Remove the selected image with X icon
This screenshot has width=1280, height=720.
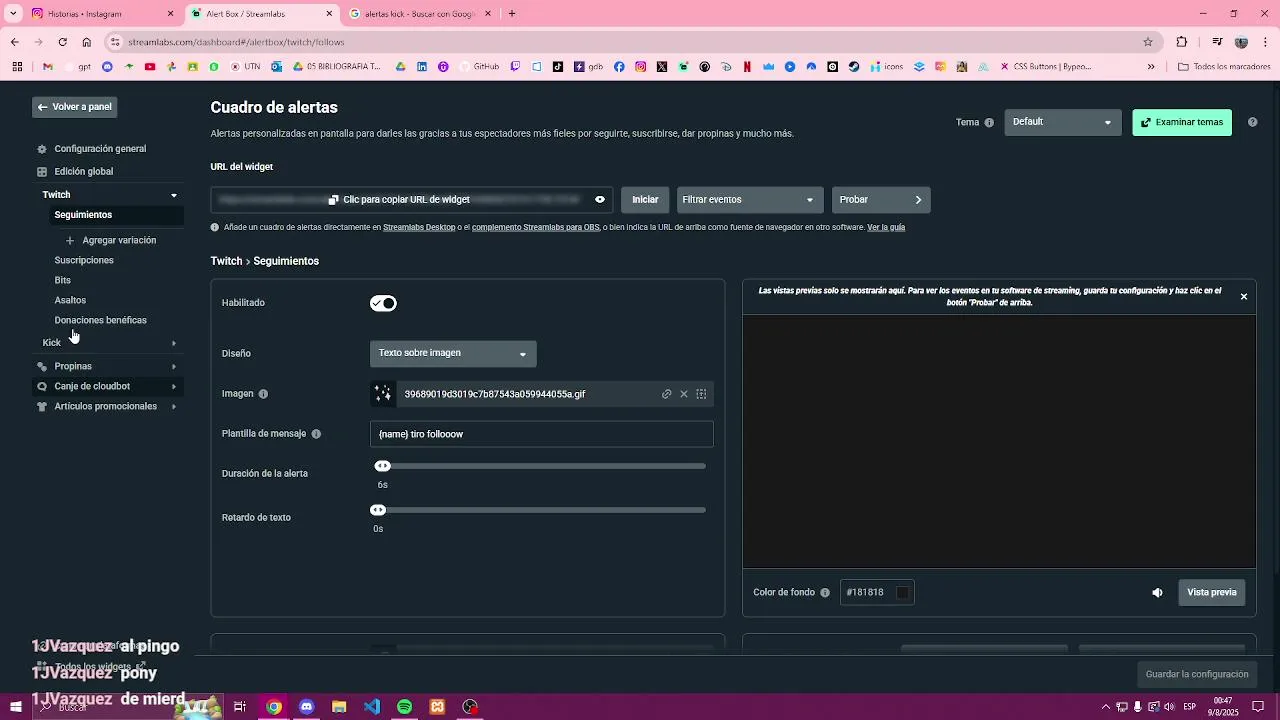pyautogui.click(x=684, y=394)
